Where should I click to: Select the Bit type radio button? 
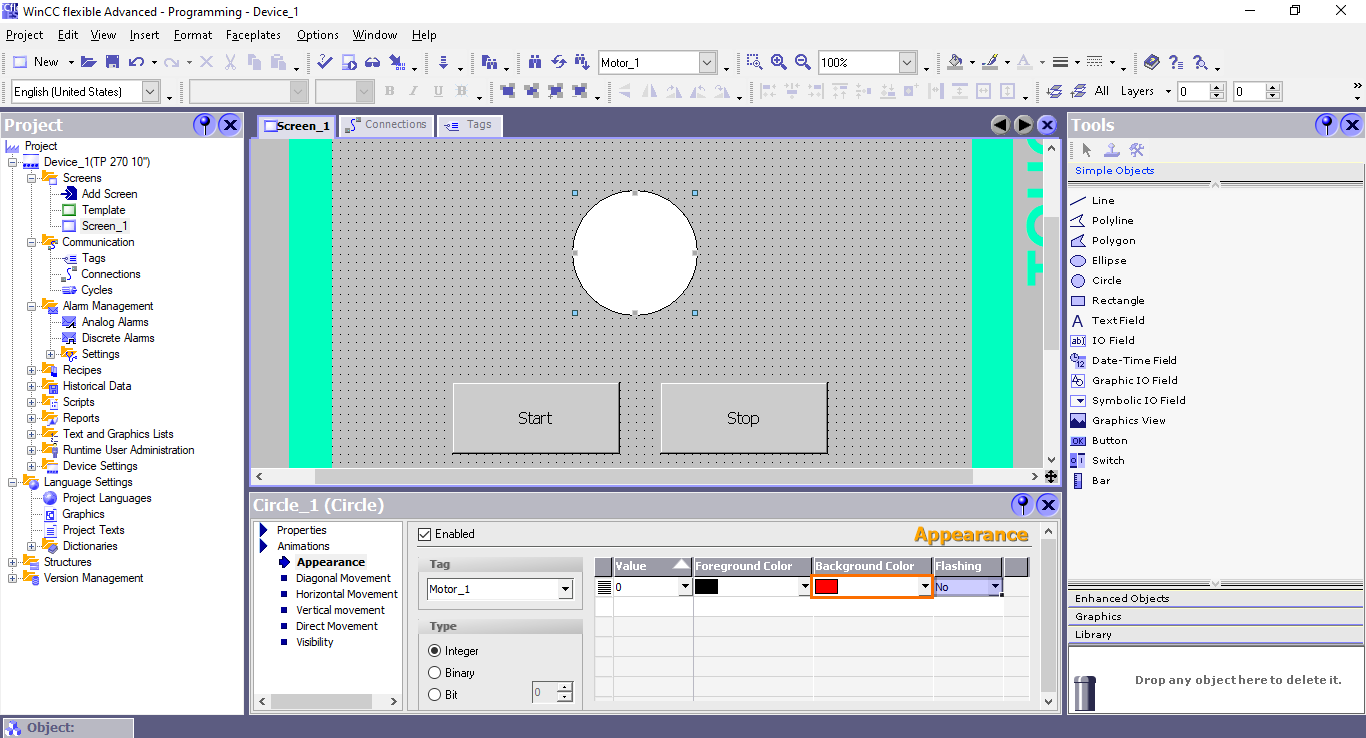click(x=434, y=695)
